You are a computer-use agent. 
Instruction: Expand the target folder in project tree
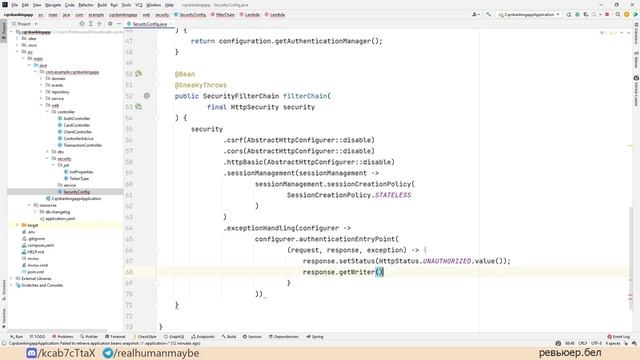pos(17,225)
